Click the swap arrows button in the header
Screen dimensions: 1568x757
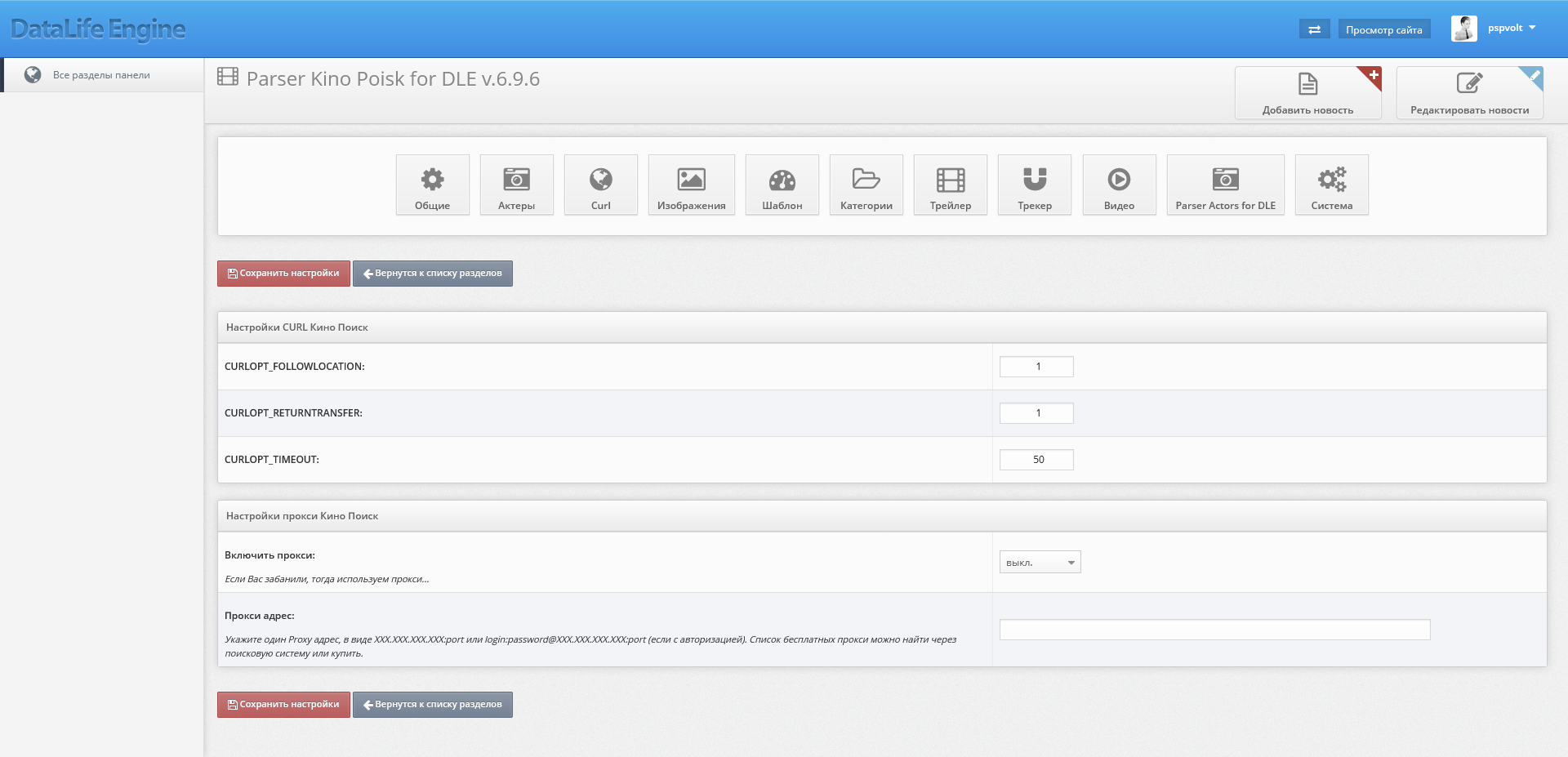tap(1314, 29)
